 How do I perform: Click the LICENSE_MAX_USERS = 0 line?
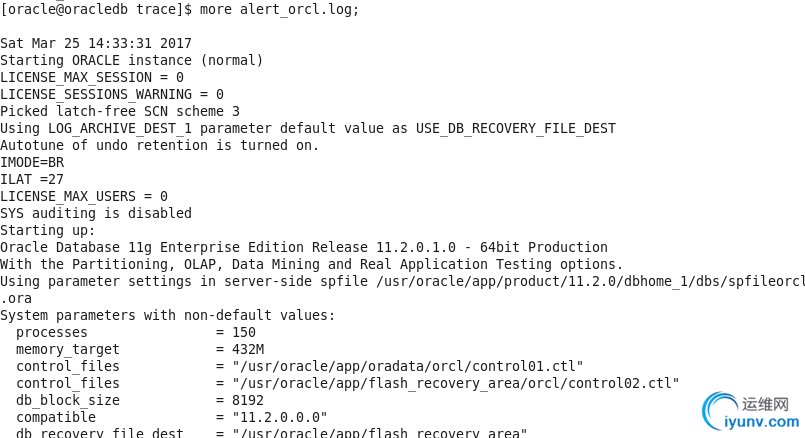pyautogui.click(x=84, y=196)
